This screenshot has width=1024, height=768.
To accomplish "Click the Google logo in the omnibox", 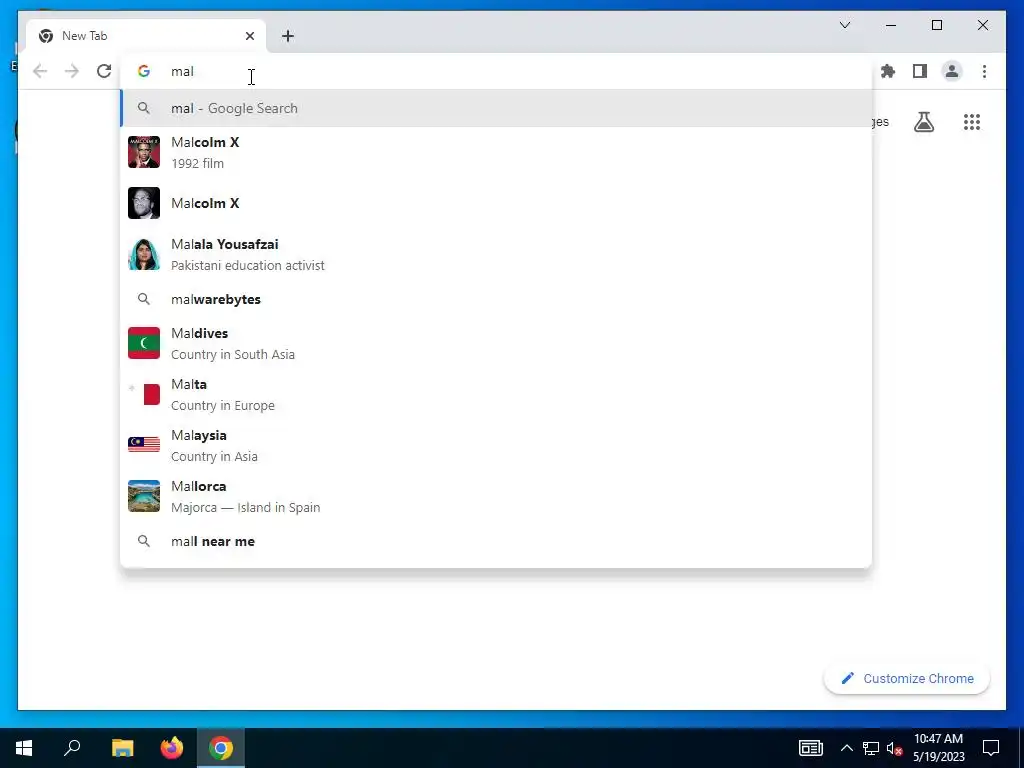I will click(x=144, y=71).
